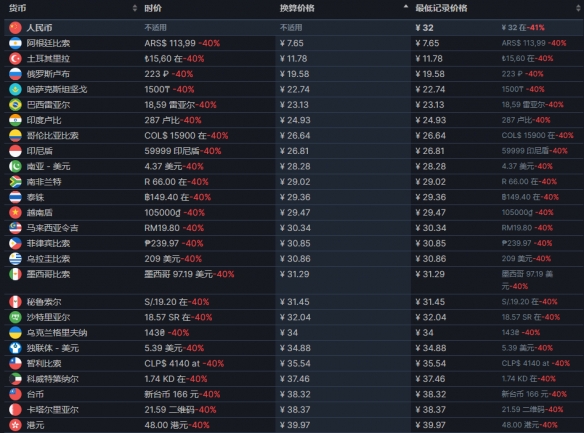Click the Chile flag beside 智利比索
584x433 pixels.
[15, 363]
